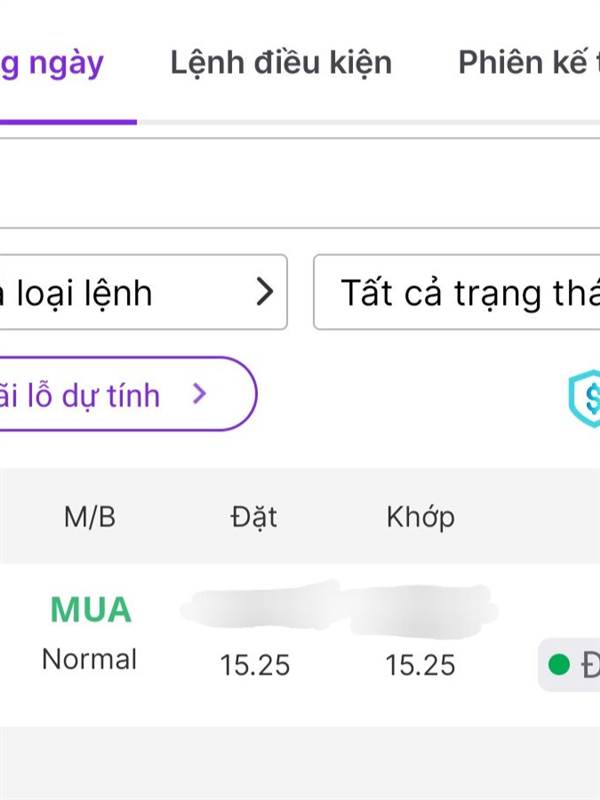
Task: Click the Khớp column header
Action: (420, 517)
